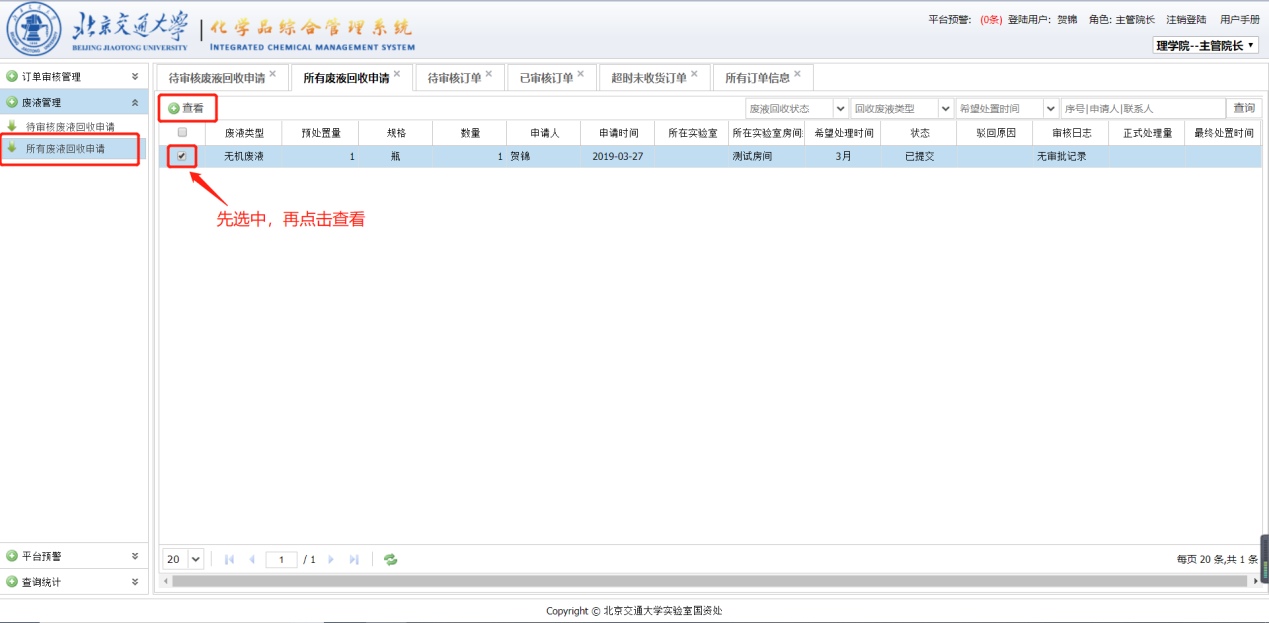Switch to the 超时未收货订单 tab
This screenshot has width=1269, height=623.
tap(649, 78)
